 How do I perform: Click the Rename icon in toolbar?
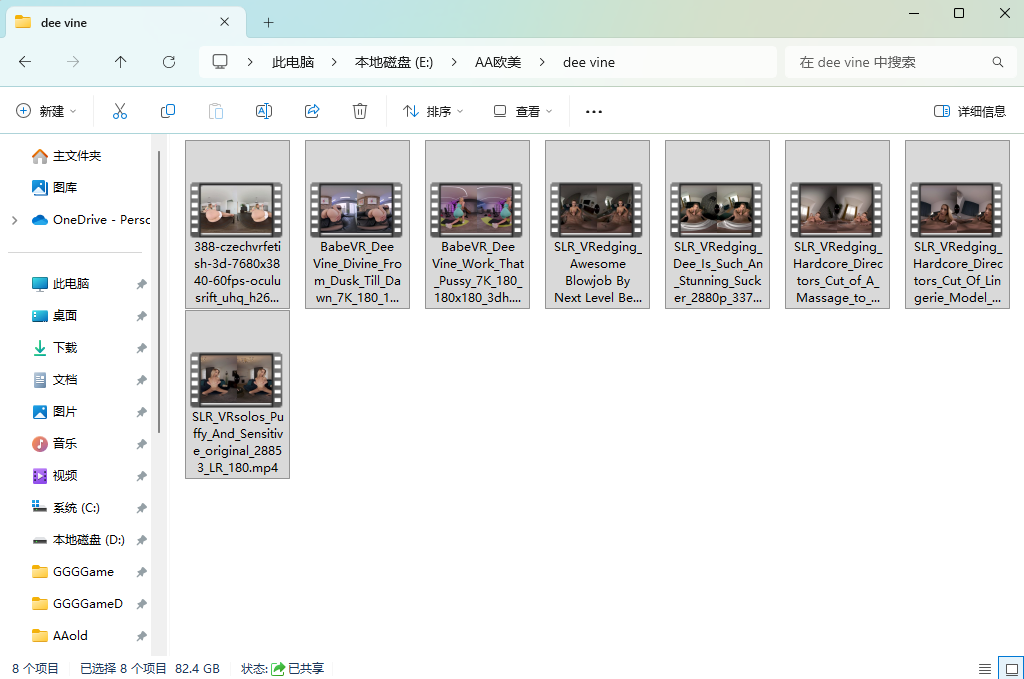pyautogui.click(x=264, y=111)
